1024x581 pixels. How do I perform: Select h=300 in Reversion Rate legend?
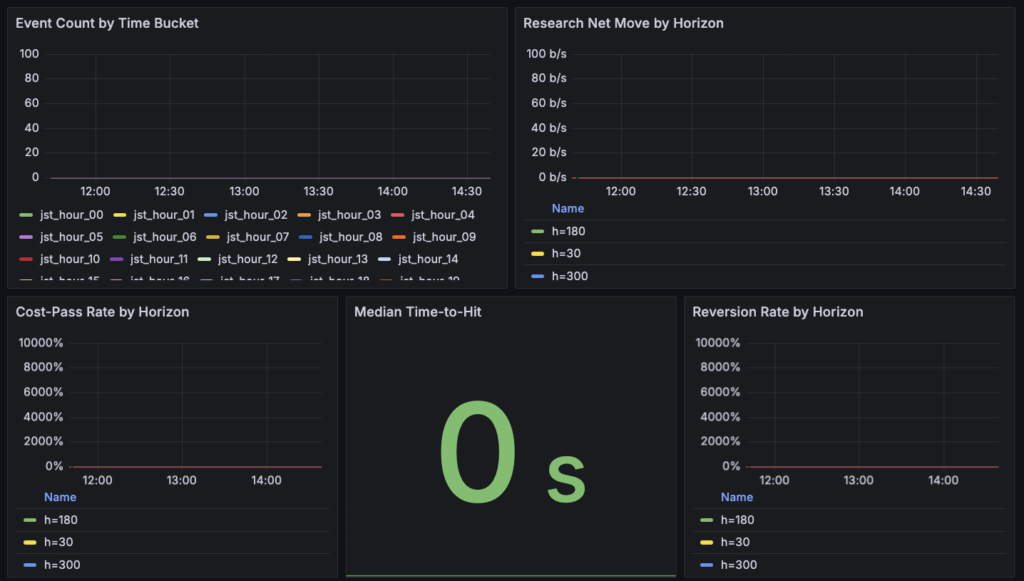point(737,565)
